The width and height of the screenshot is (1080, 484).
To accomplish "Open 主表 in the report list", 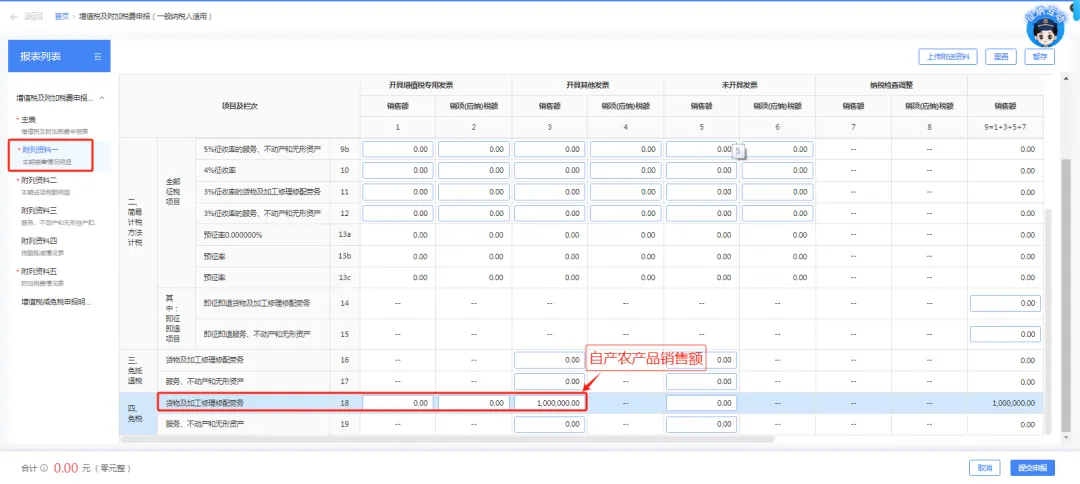I will pos(28,120).
